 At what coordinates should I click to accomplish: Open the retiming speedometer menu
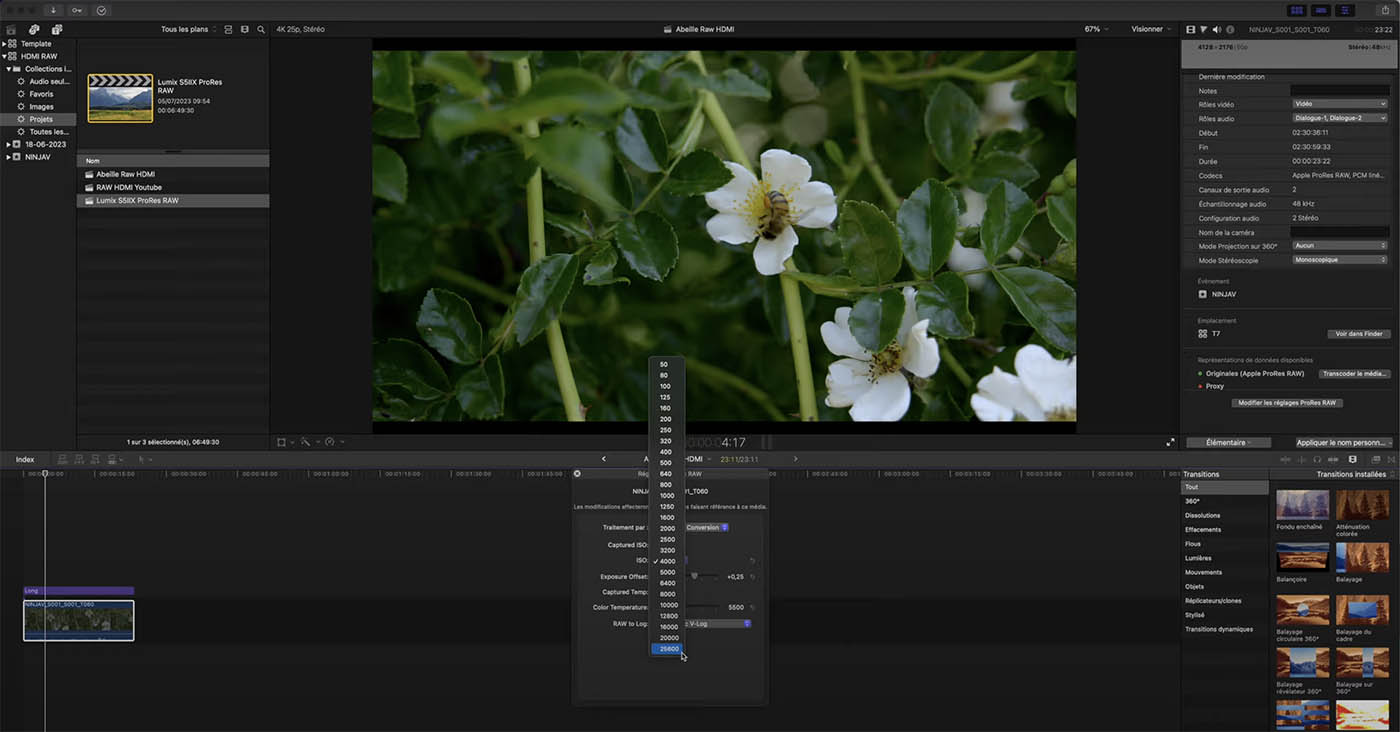coord(333,442)
